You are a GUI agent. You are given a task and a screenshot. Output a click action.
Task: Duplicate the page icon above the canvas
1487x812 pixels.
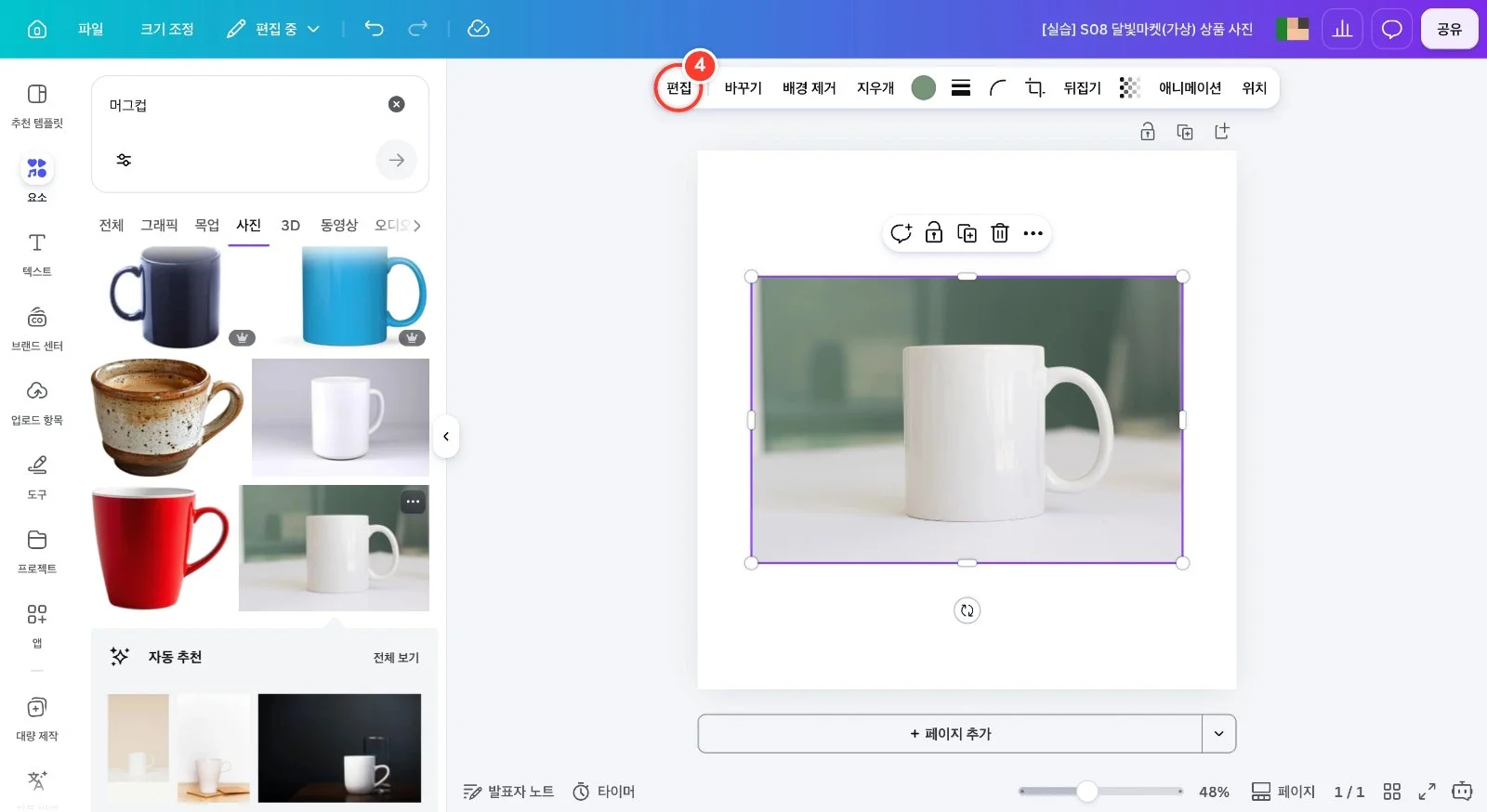coord(1185,132)
